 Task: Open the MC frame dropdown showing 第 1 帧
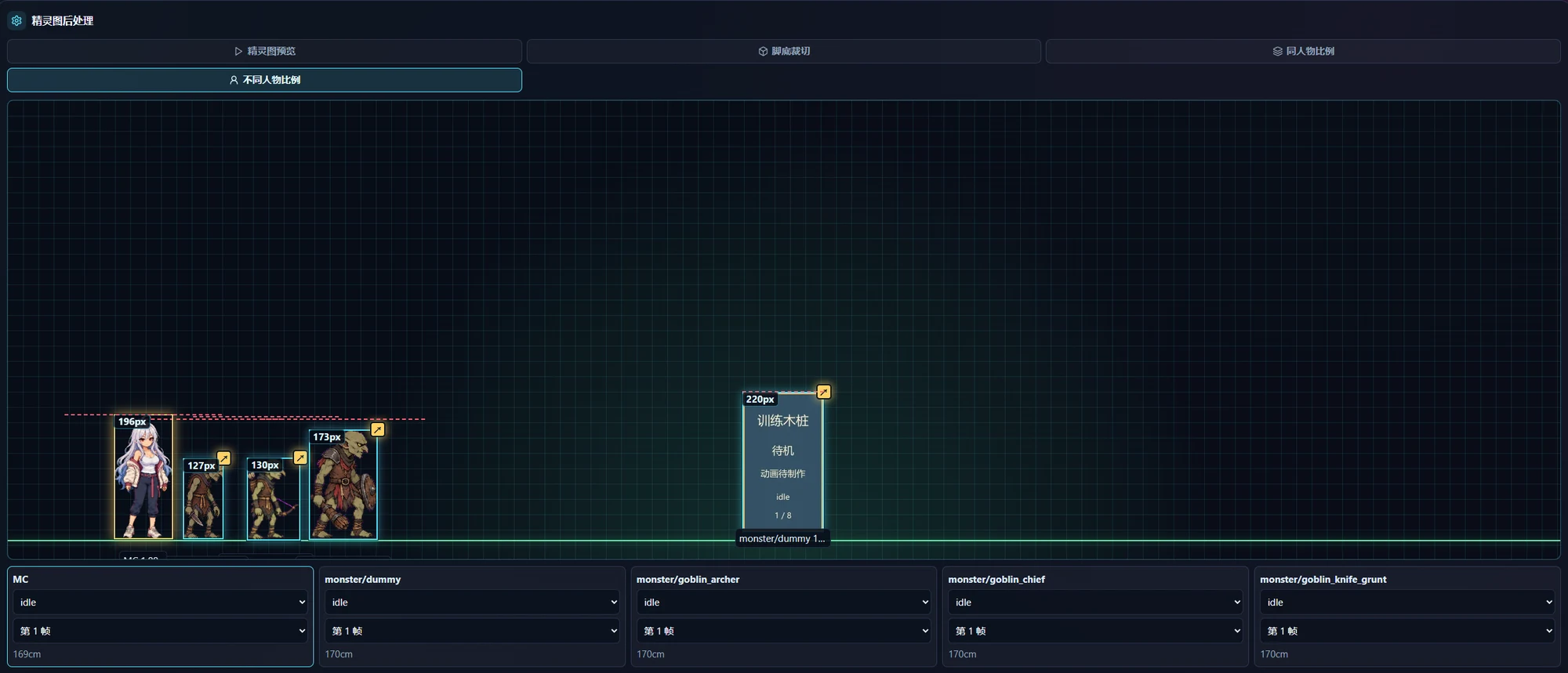pos(160,631)
